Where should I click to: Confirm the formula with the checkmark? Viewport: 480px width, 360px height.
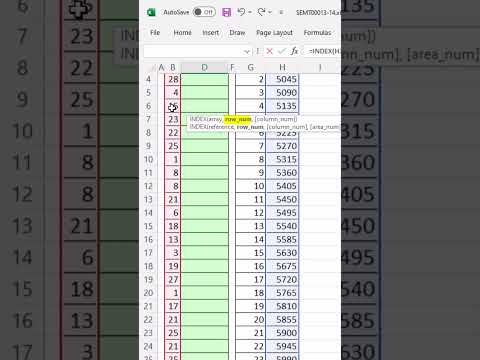click(282, 51)
